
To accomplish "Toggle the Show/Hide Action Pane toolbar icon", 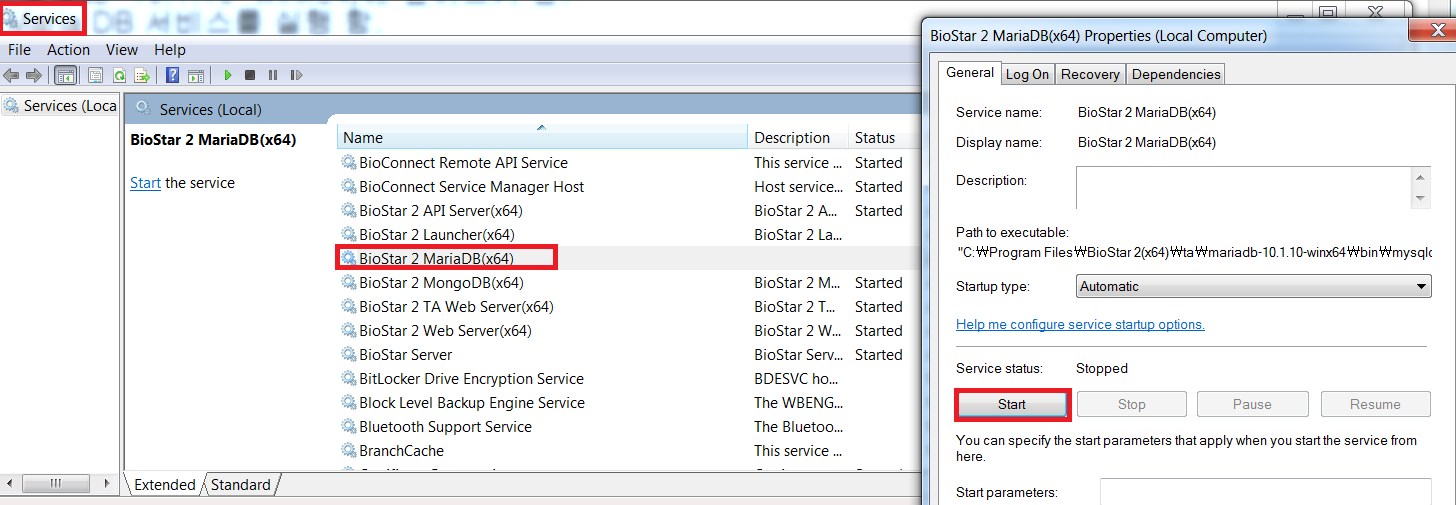I will point(196,75).
